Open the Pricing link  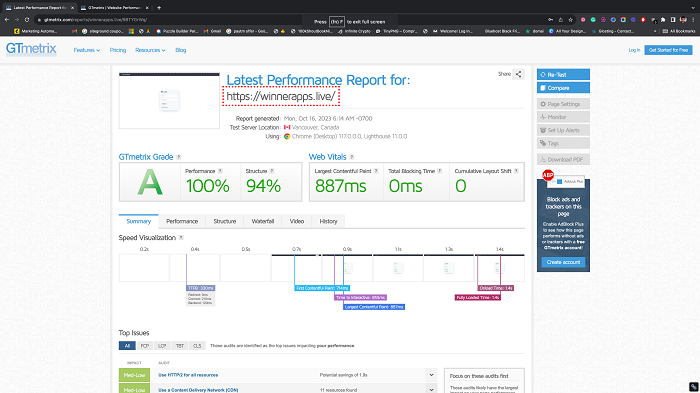pos(118,50)
